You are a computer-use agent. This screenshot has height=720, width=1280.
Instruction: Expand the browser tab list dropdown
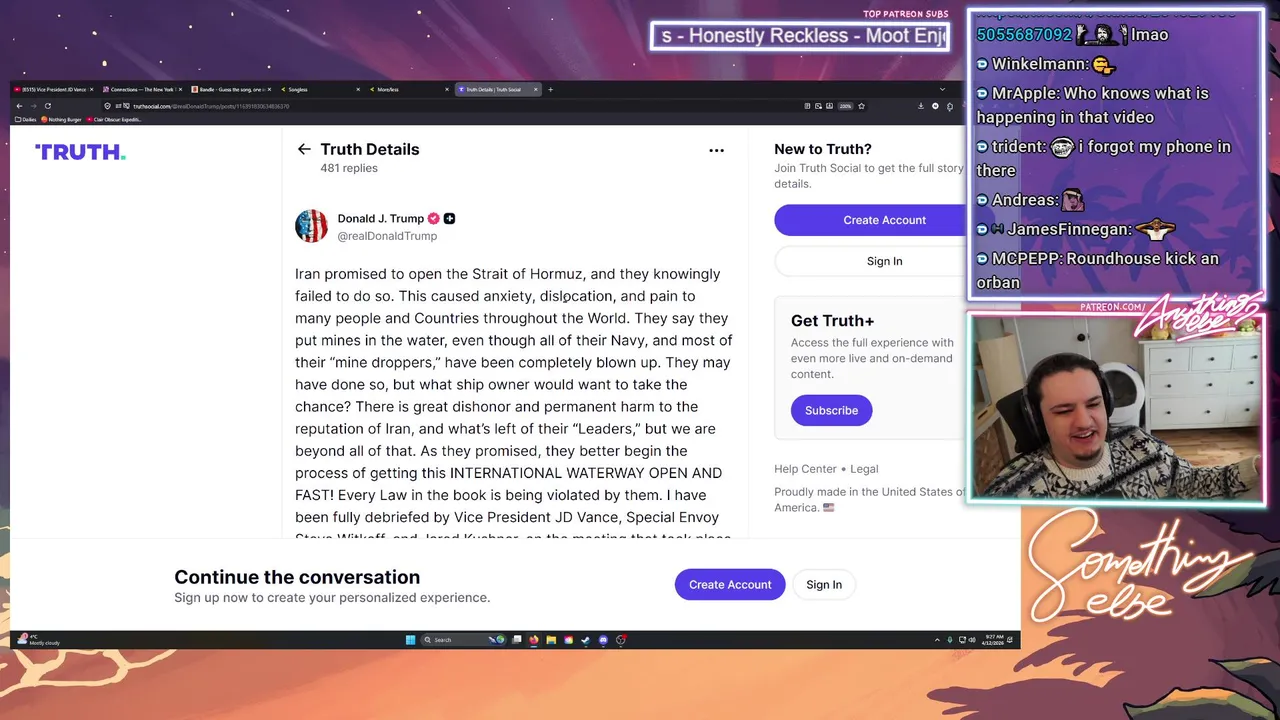tap(942, 89)
